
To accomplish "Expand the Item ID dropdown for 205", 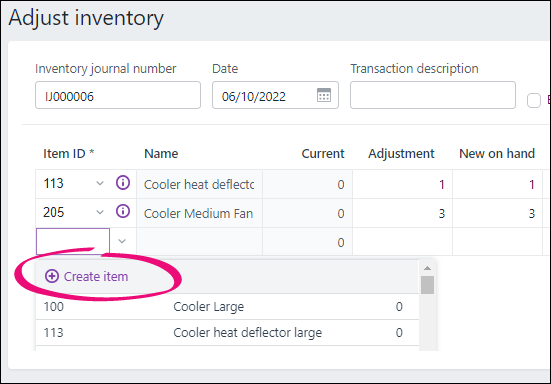I will coord(100,212).
